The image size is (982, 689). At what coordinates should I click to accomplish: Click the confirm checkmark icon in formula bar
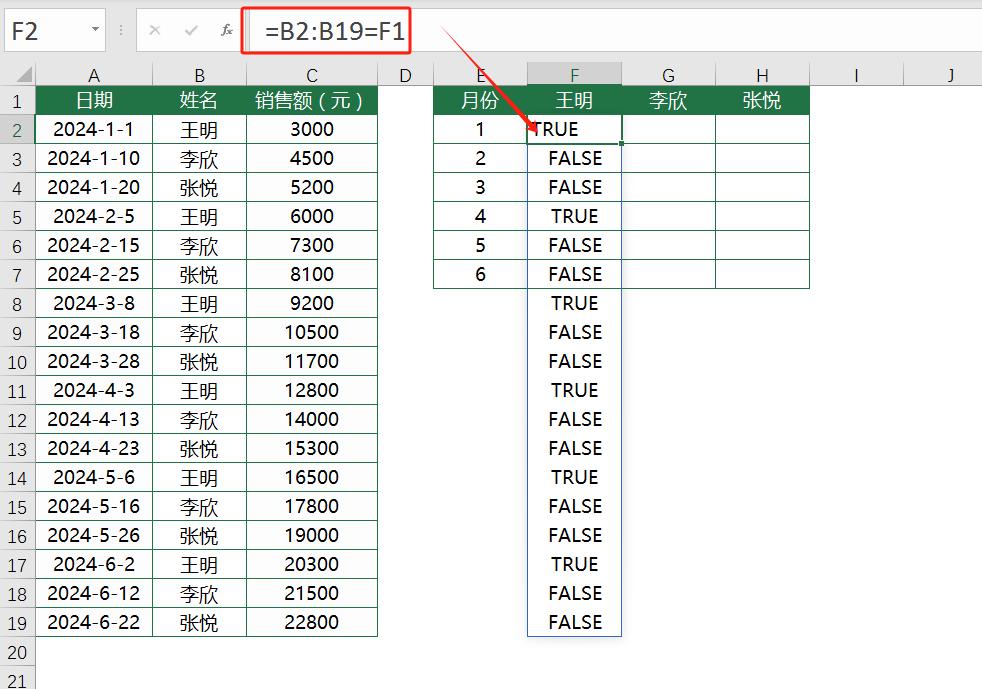click(x=191, y=29)
